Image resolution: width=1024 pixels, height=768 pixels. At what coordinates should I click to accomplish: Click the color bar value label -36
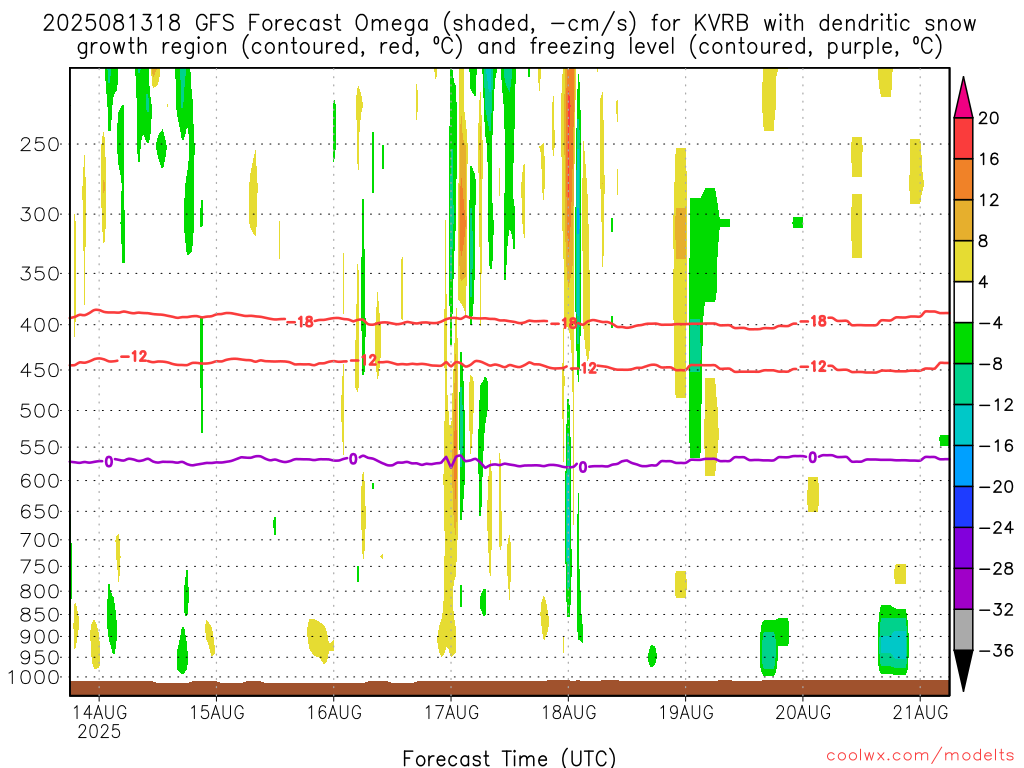click(997, 650)
